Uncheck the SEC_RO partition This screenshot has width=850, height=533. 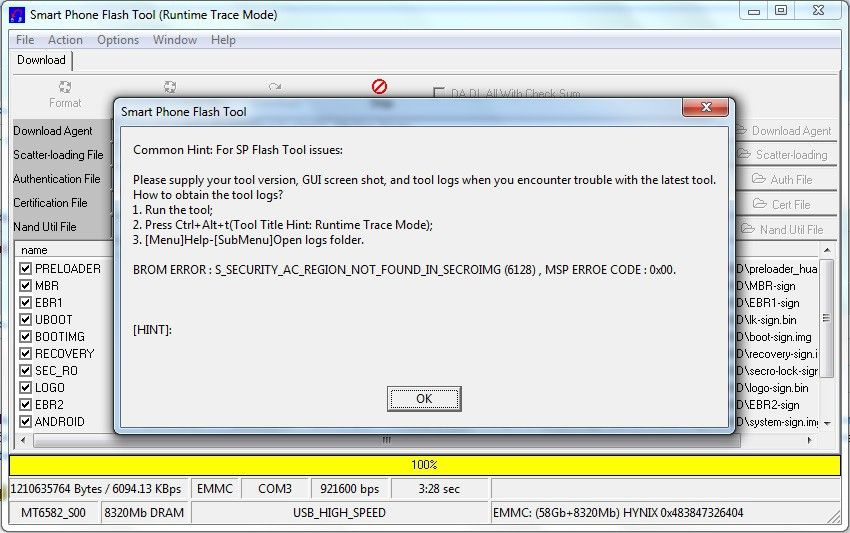click(25, 370)
